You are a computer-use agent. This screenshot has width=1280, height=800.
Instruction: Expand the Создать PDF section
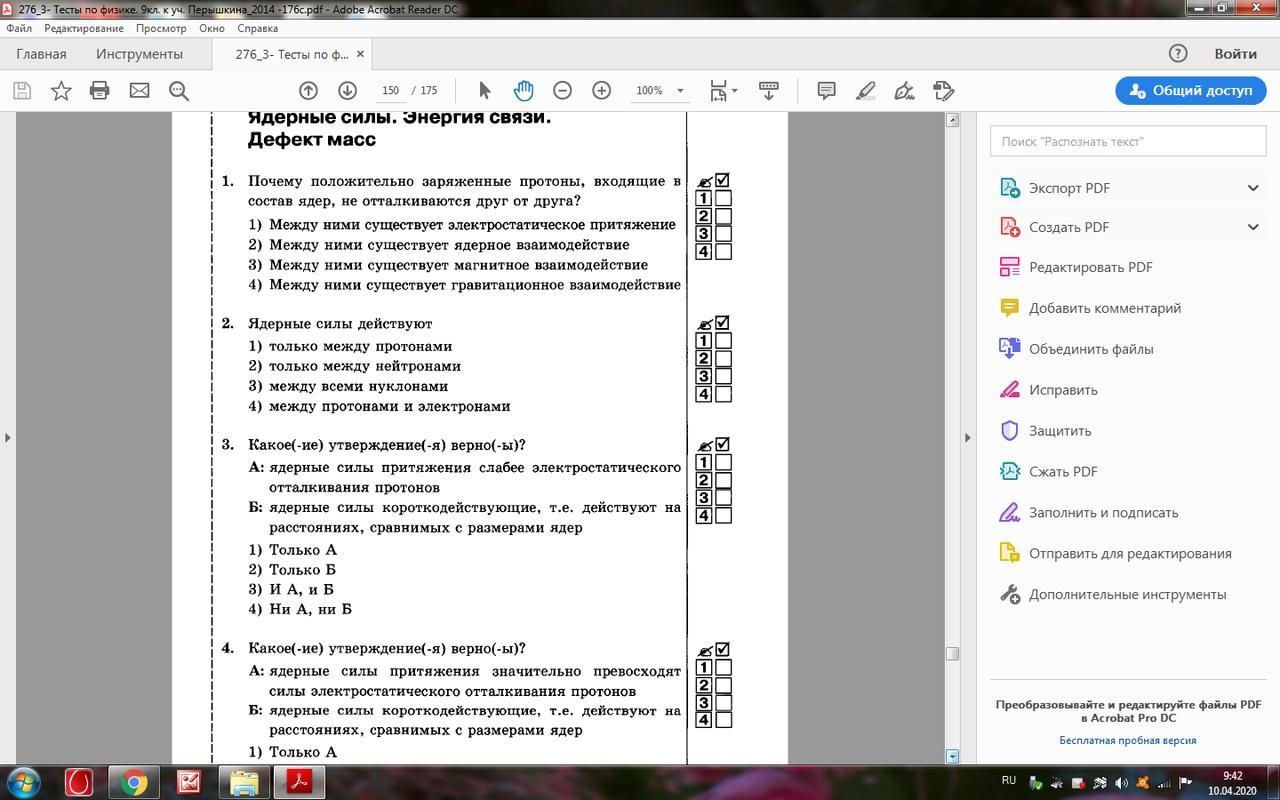point(1252,227)
